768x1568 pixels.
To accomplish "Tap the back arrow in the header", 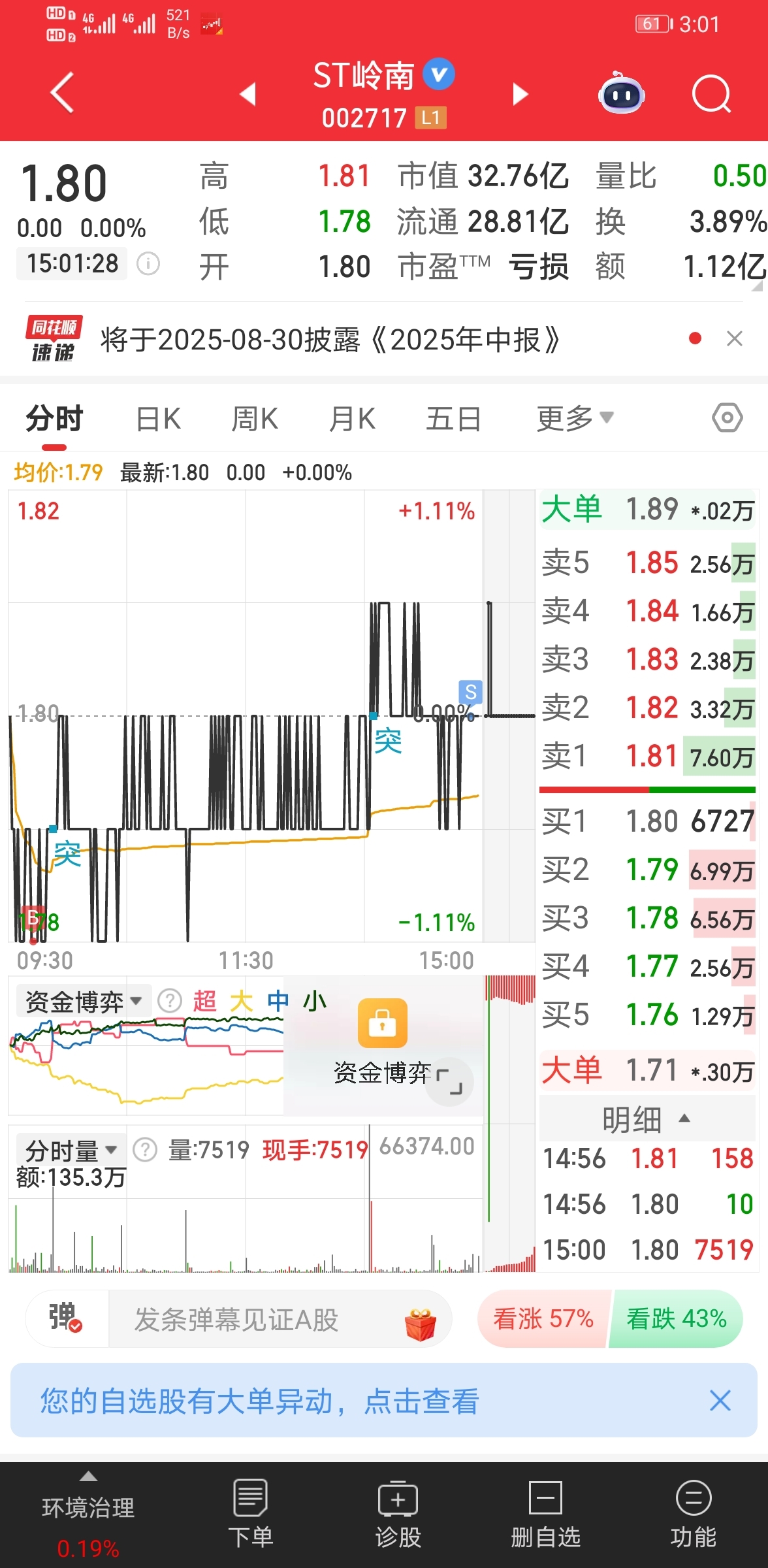I will [x=62, y=93].
